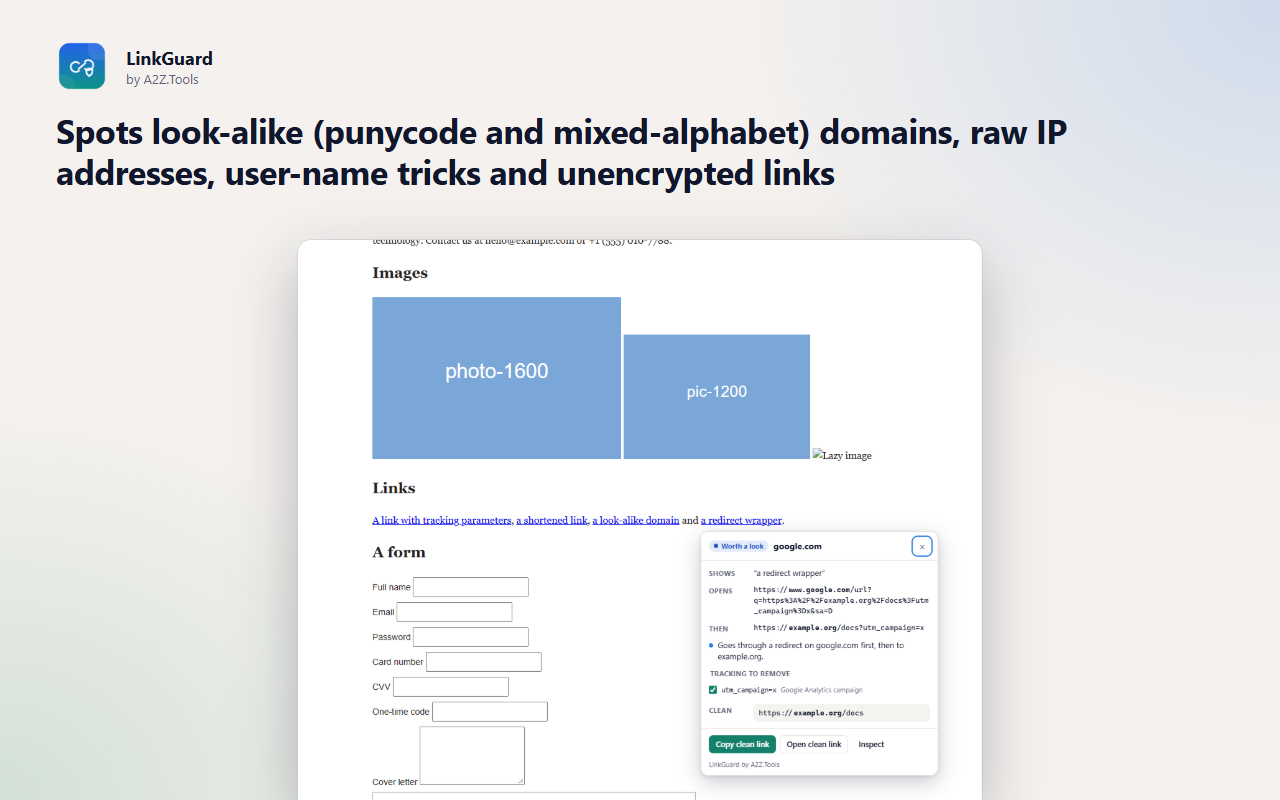Close the LinkGuard popup with the X
This screenshot has height=800, width=1280.
(x=922, y=546)
